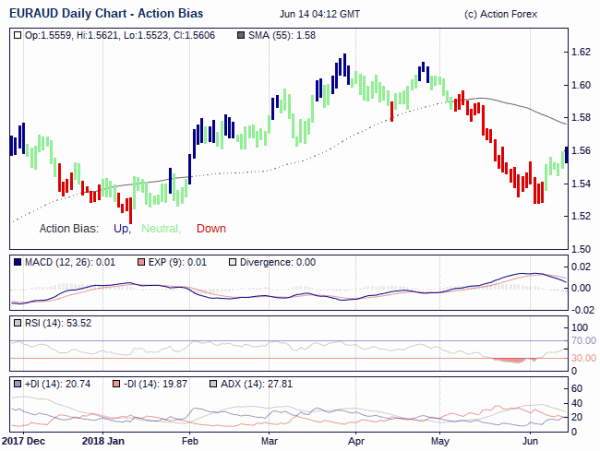Click the SMA (55) legend swatch
This screenshot has height=451, width=600.
click(241, 36)
